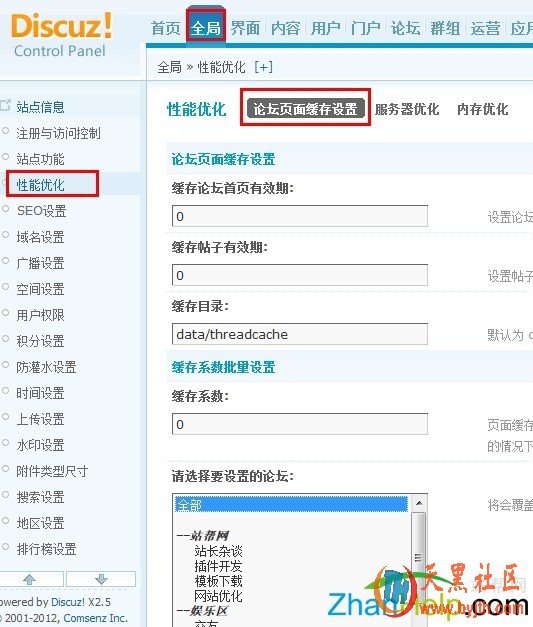Click the 缓存论坛首页有效期 input field
This screenshot has width=533, height=627.
click(x=299, y=216)
